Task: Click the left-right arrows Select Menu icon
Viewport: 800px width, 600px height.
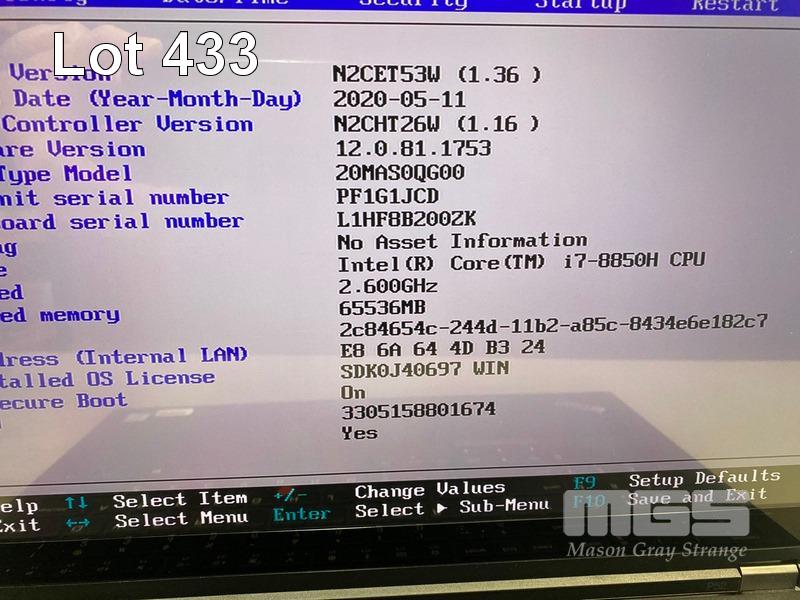Action: (x=77, y=523)
